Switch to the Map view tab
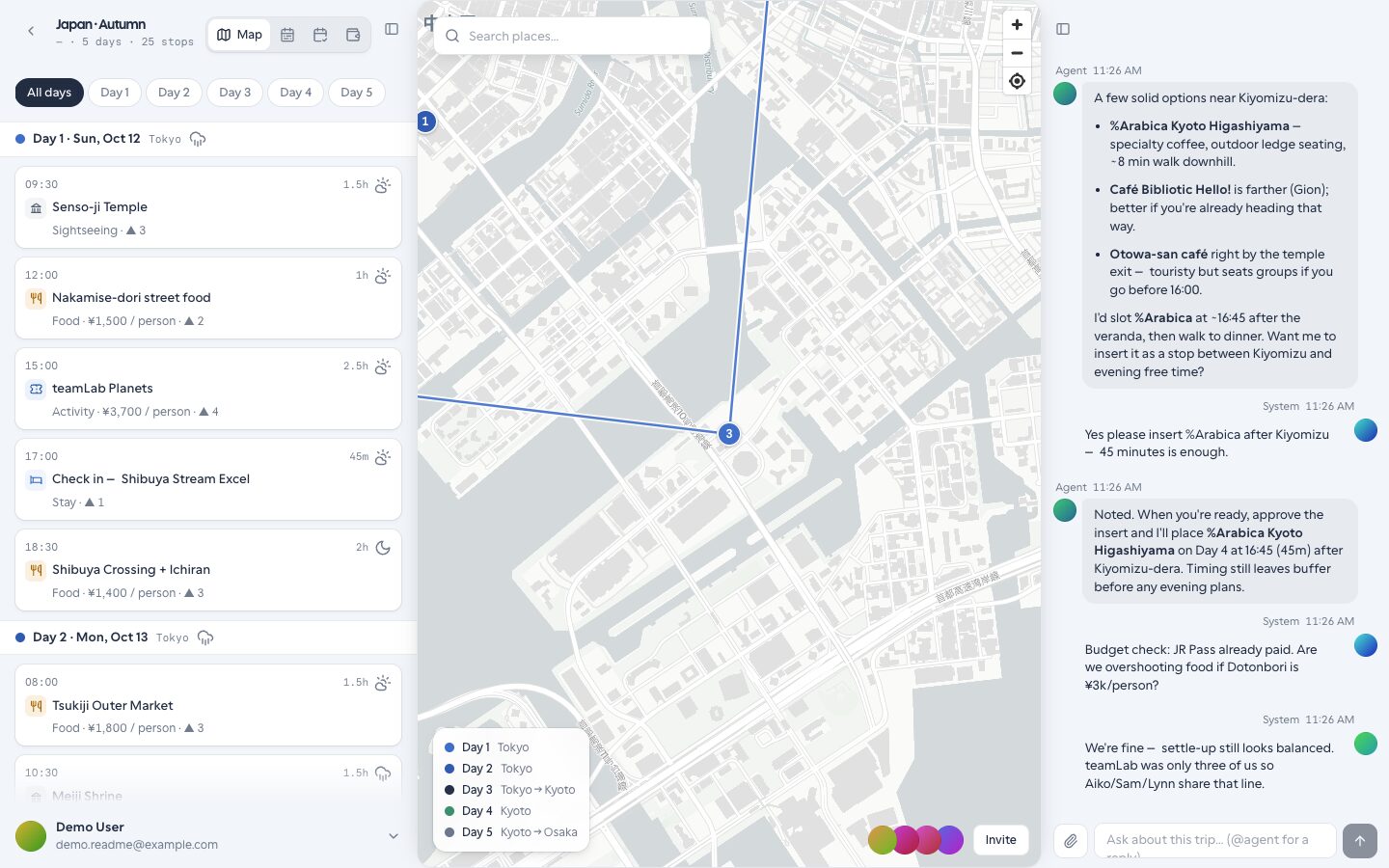The height and width of the screenshot is (868, 1389). [x=239, y=35]
